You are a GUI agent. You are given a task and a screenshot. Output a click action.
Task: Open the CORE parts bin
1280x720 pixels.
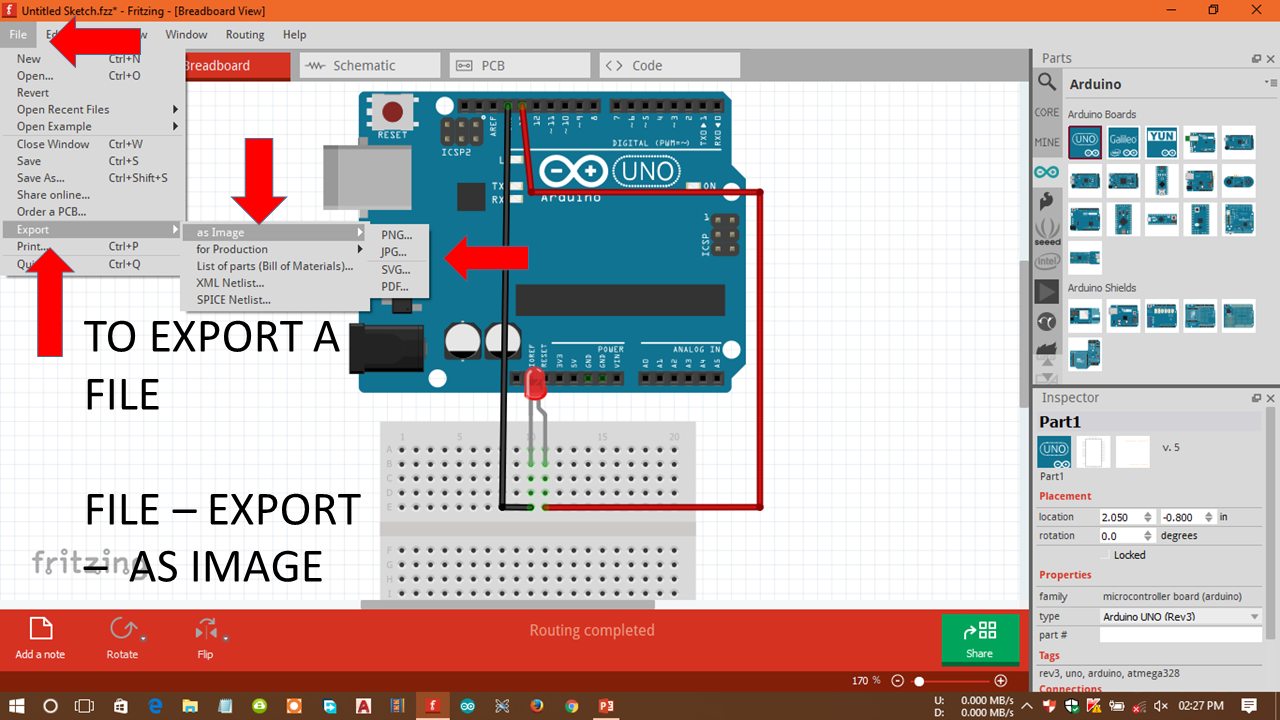point(1046,112)
